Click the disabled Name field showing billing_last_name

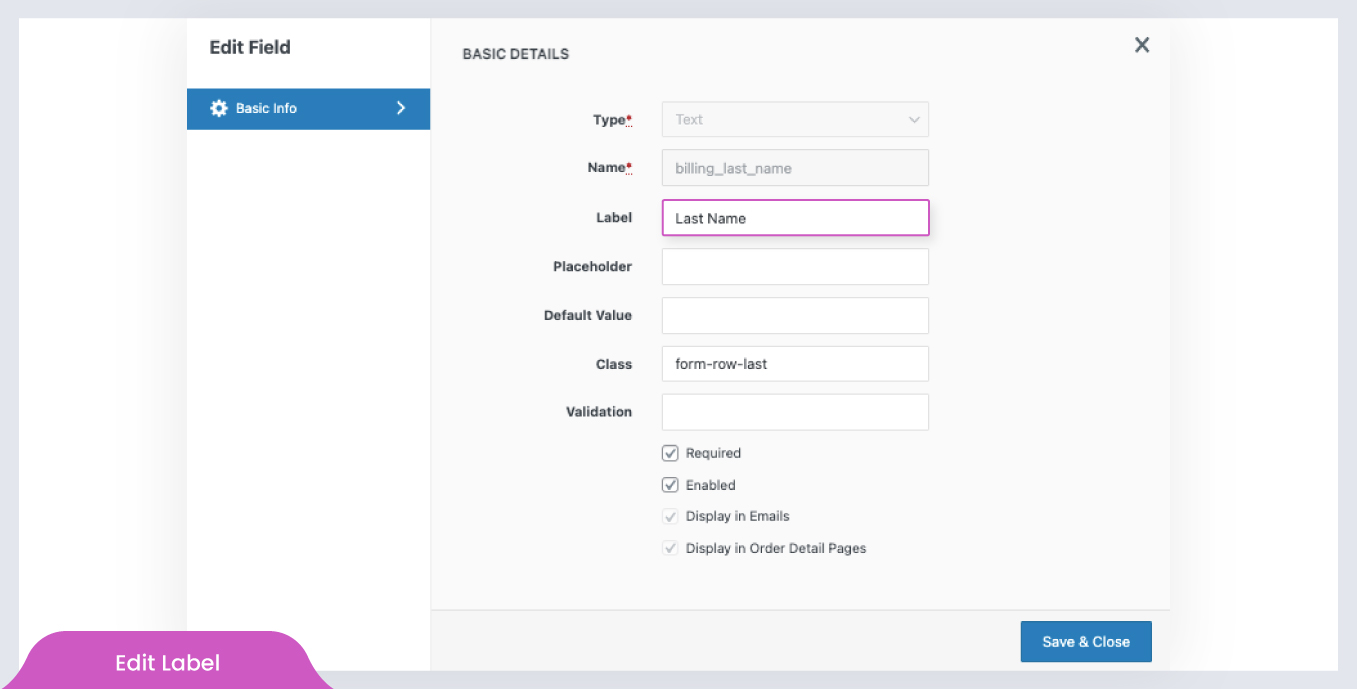tap(795, 167)
